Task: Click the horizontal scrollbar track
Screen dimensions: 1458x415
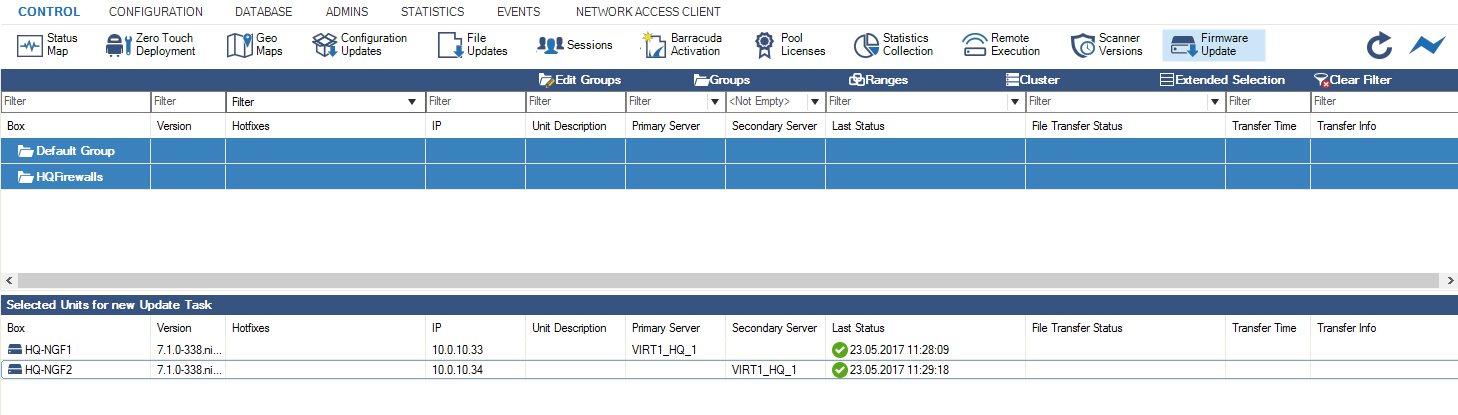Action: pyautogui.click(x=728, y=280)
